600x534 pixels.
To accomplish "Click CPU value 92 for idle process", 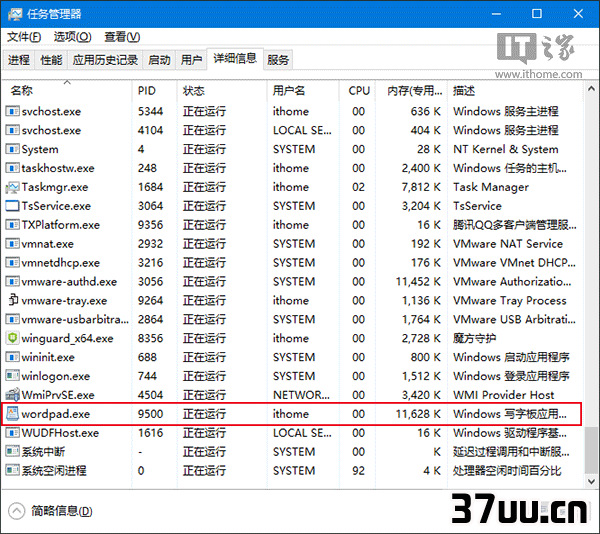I will (x=359, y=471).
